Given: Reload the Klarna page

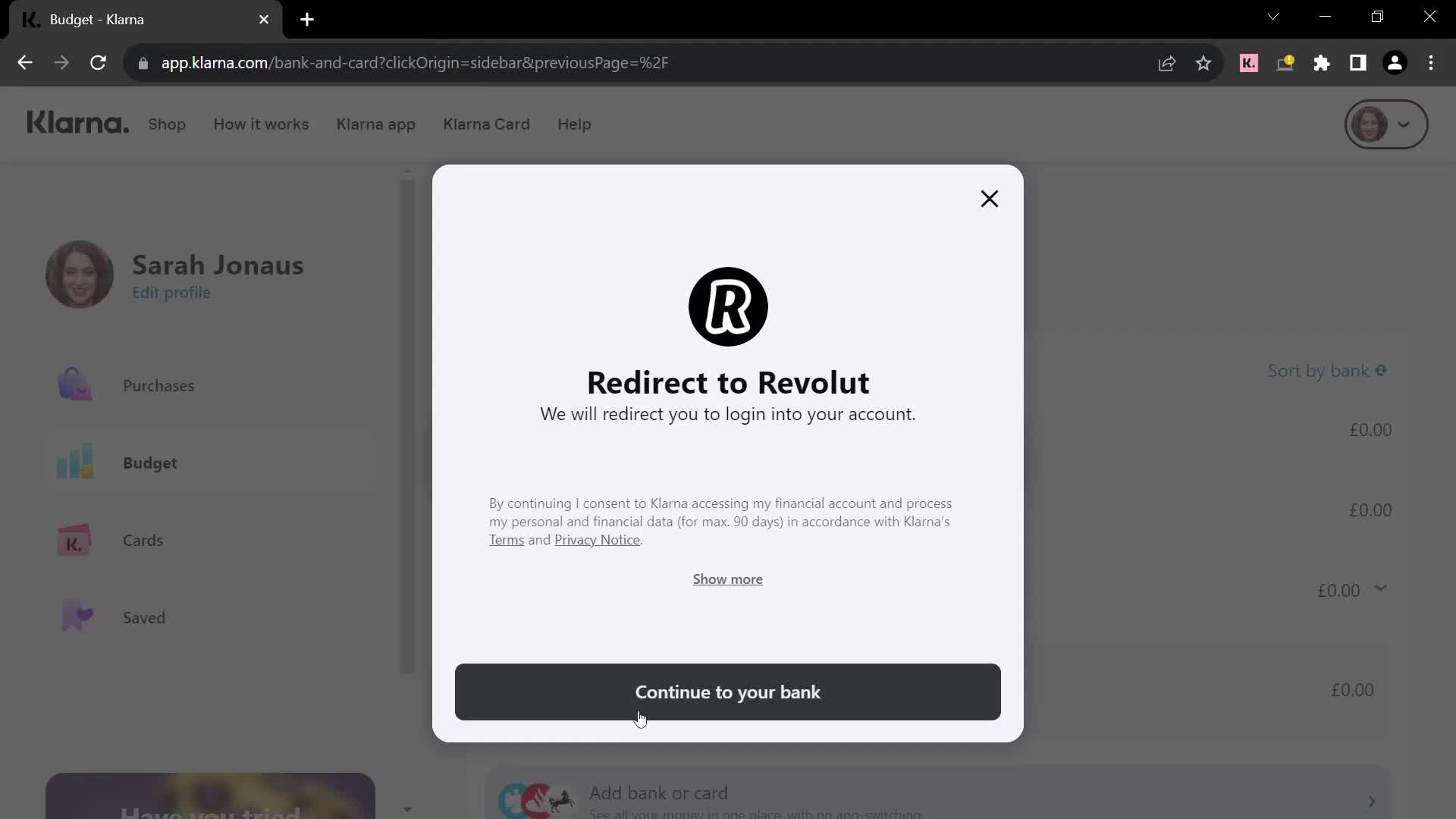Looking at the screenshot, I should click(x=98, y=63).
